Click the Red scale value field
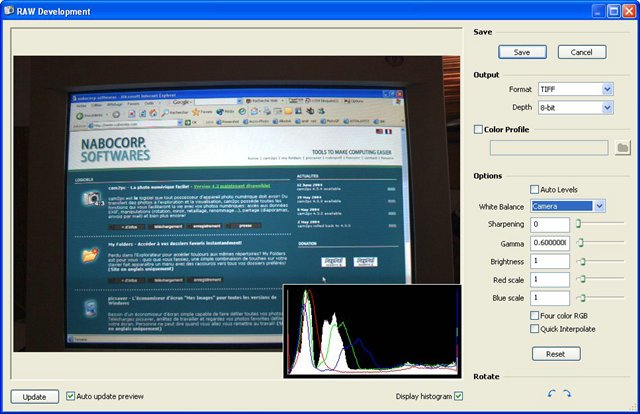 tap(550, 280)
